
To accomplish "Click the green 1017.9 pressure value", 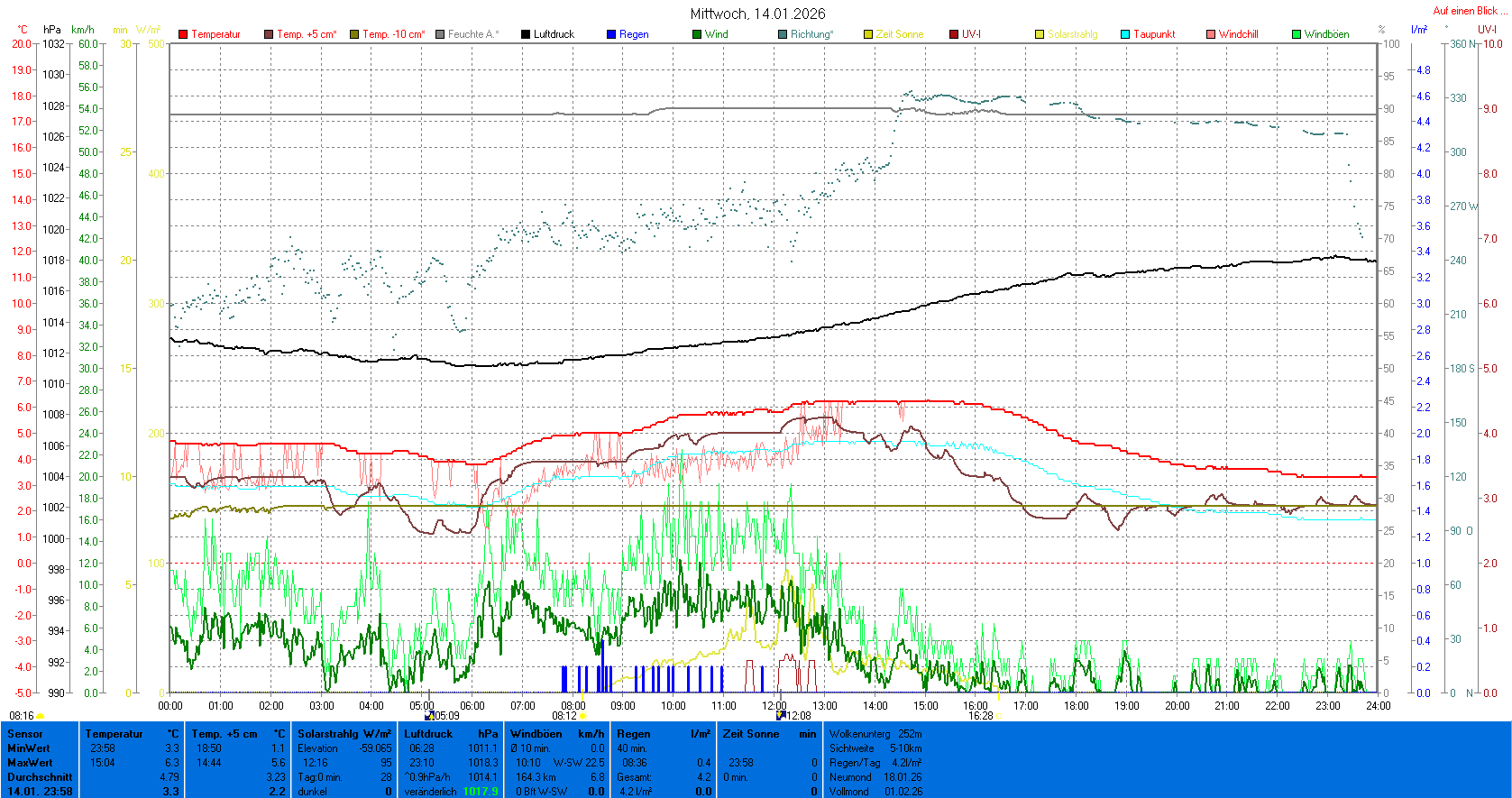I will tap(480, 792).
